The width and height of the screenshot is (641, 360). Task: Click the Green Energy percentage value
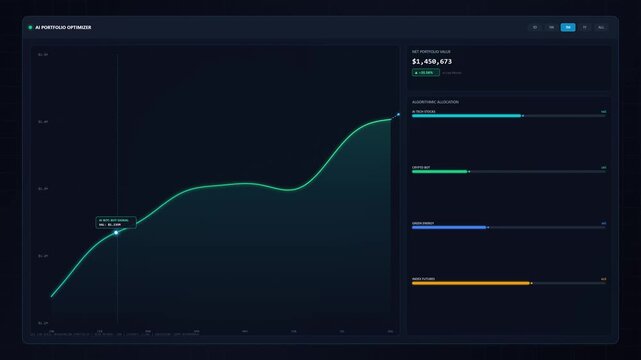[603, 224]
